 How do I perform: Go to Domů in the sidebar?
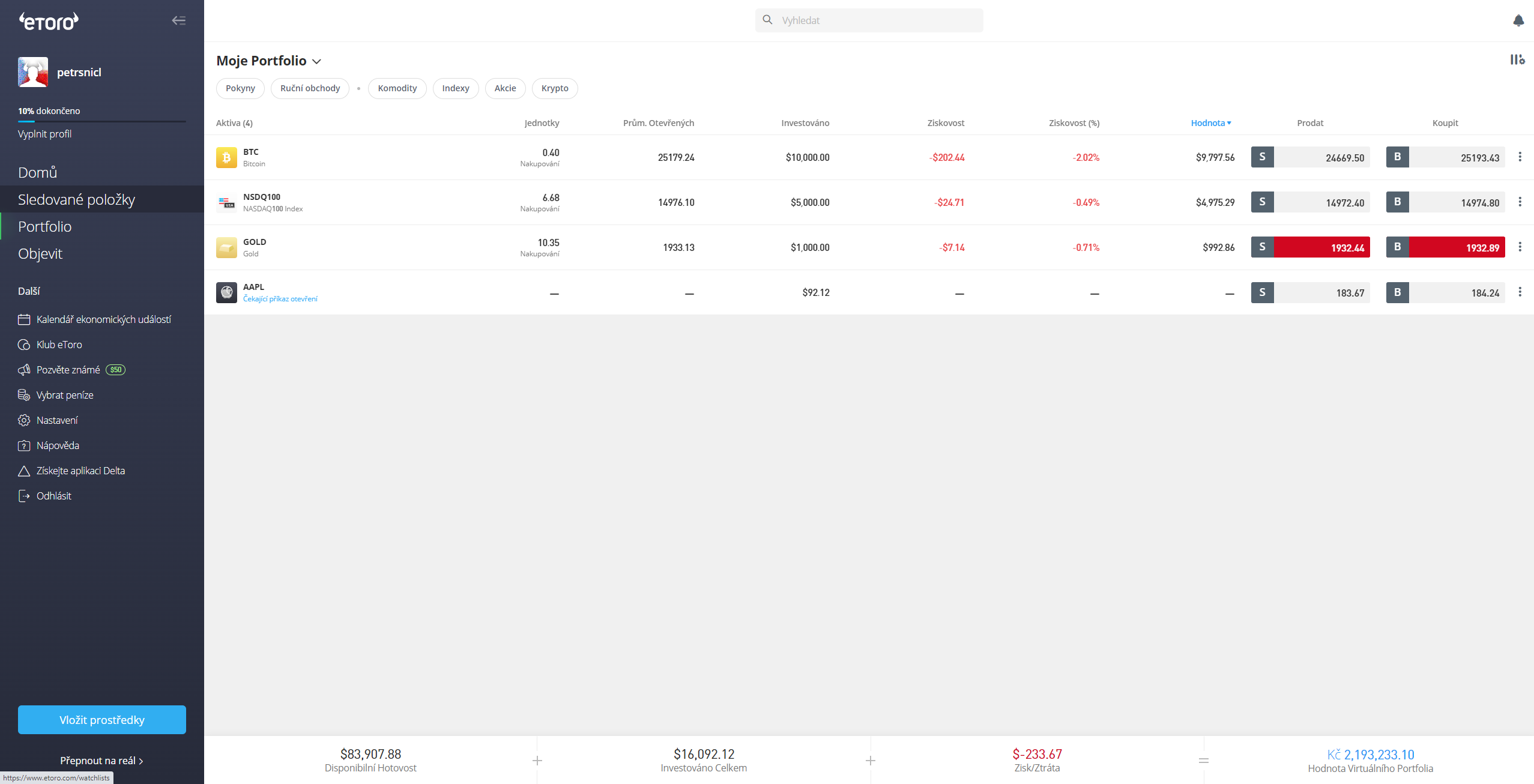[38, 172]
